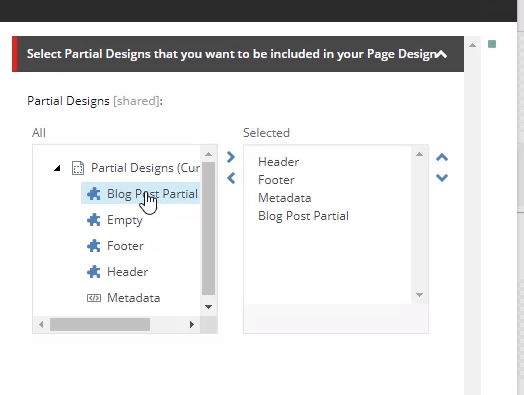524x395 pixels.
Task: Move item right to Selected list
Action: coord(231,157)
